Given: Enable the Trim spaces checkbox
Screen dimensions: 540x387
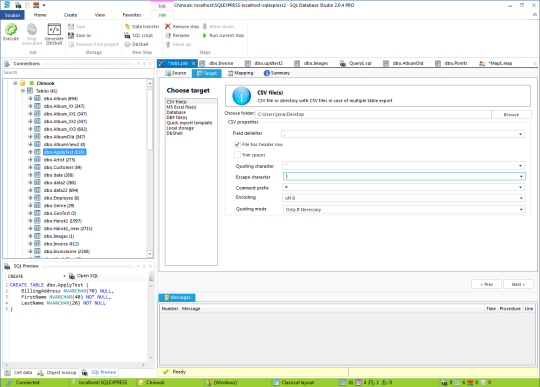Looking at the screenshot, I should (237, 155).
